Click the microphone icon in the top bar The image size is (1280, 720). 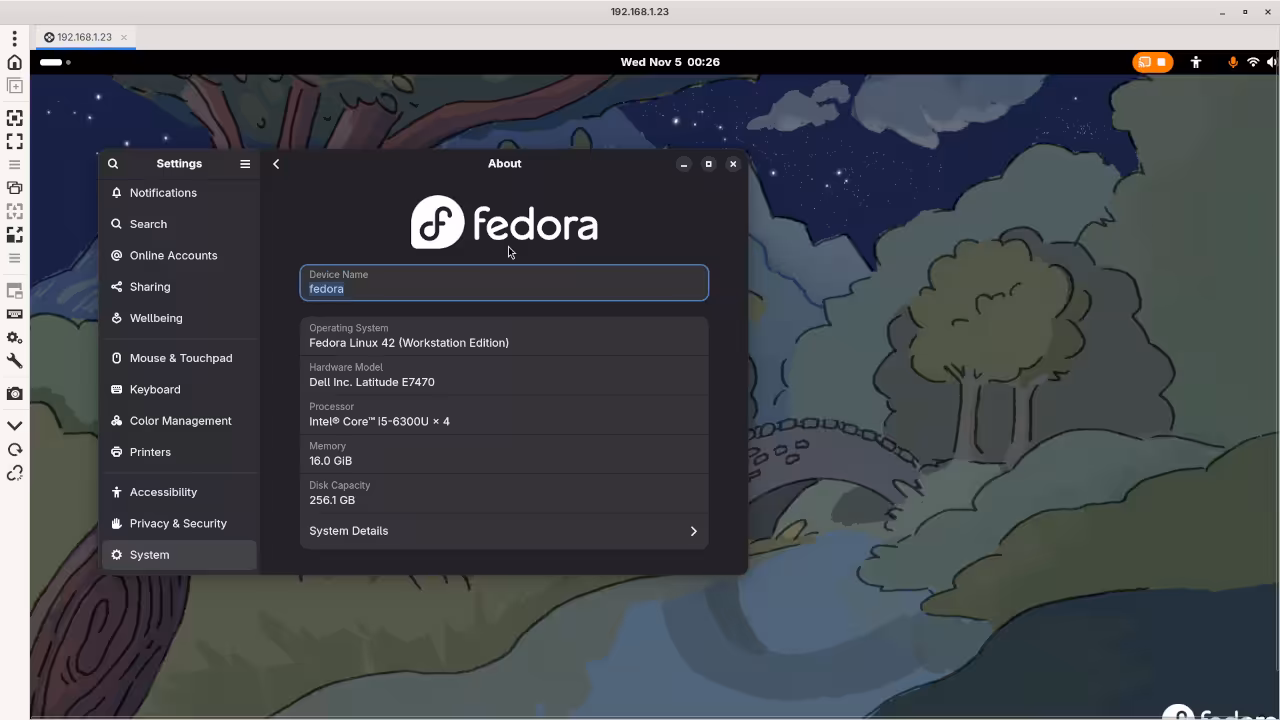[1233, 61]
